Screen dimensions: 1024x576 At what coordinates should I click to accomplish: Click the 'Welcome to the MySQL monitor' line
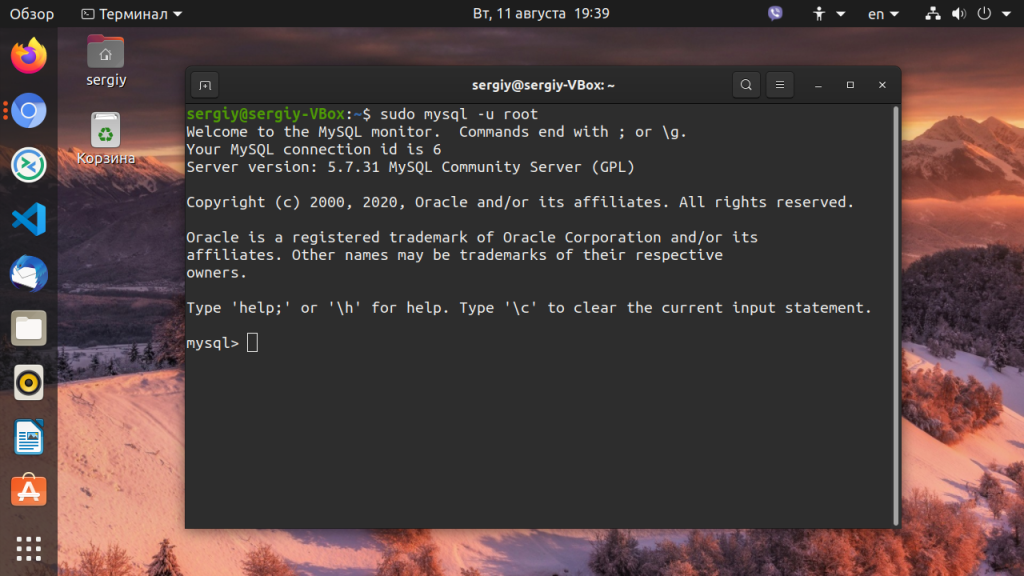[436, 132]
